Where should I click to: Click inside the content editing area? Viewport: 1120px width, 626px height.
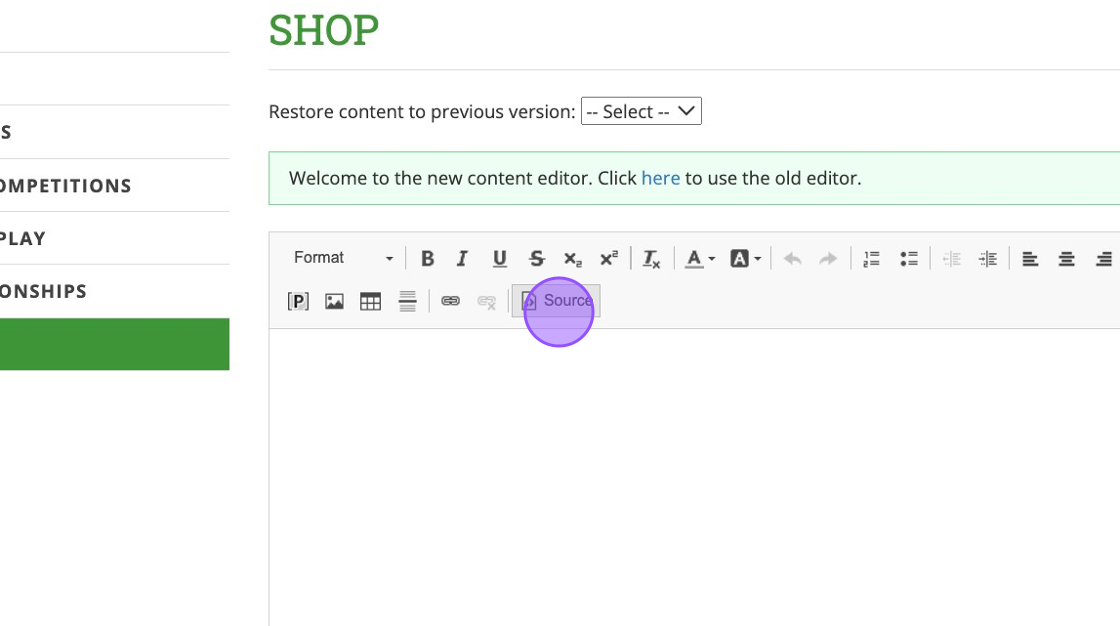[694, 477]
